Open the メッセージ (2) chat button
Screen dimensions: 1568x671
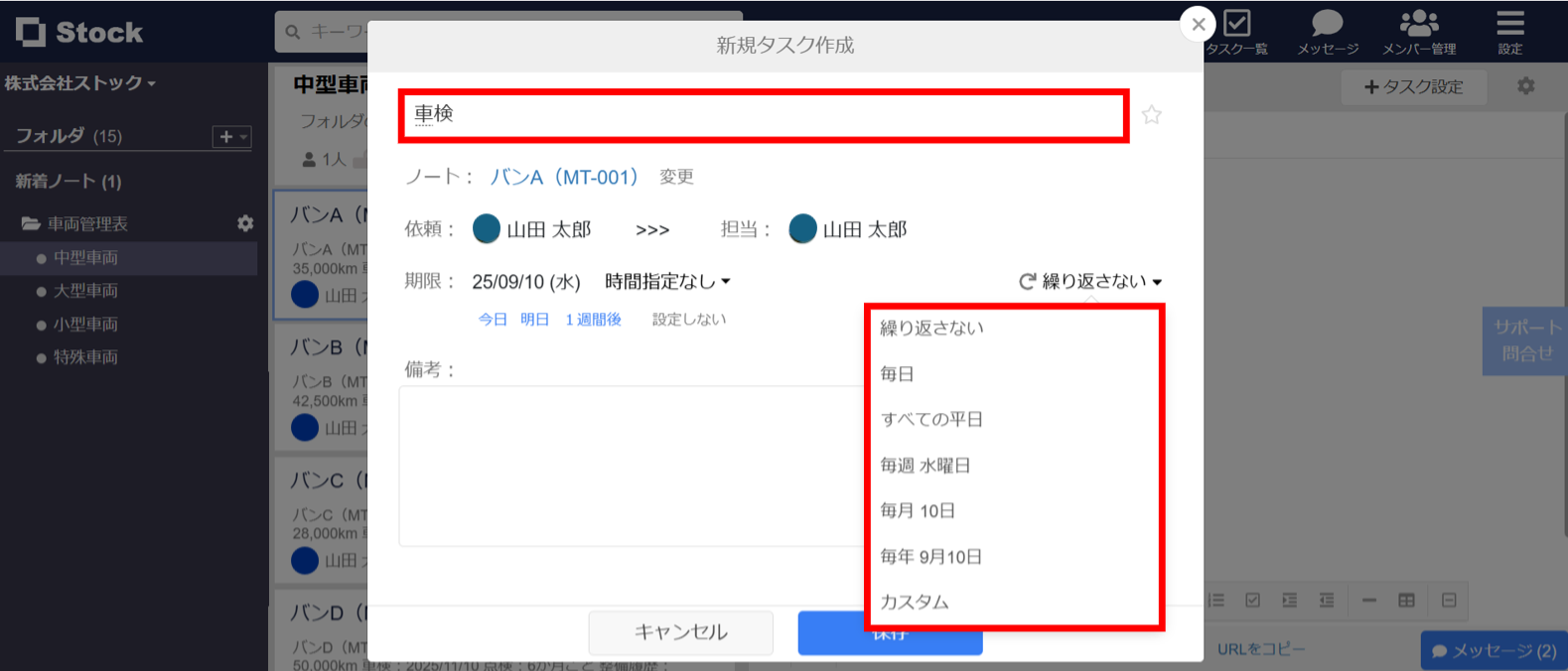coord(1494,651)
